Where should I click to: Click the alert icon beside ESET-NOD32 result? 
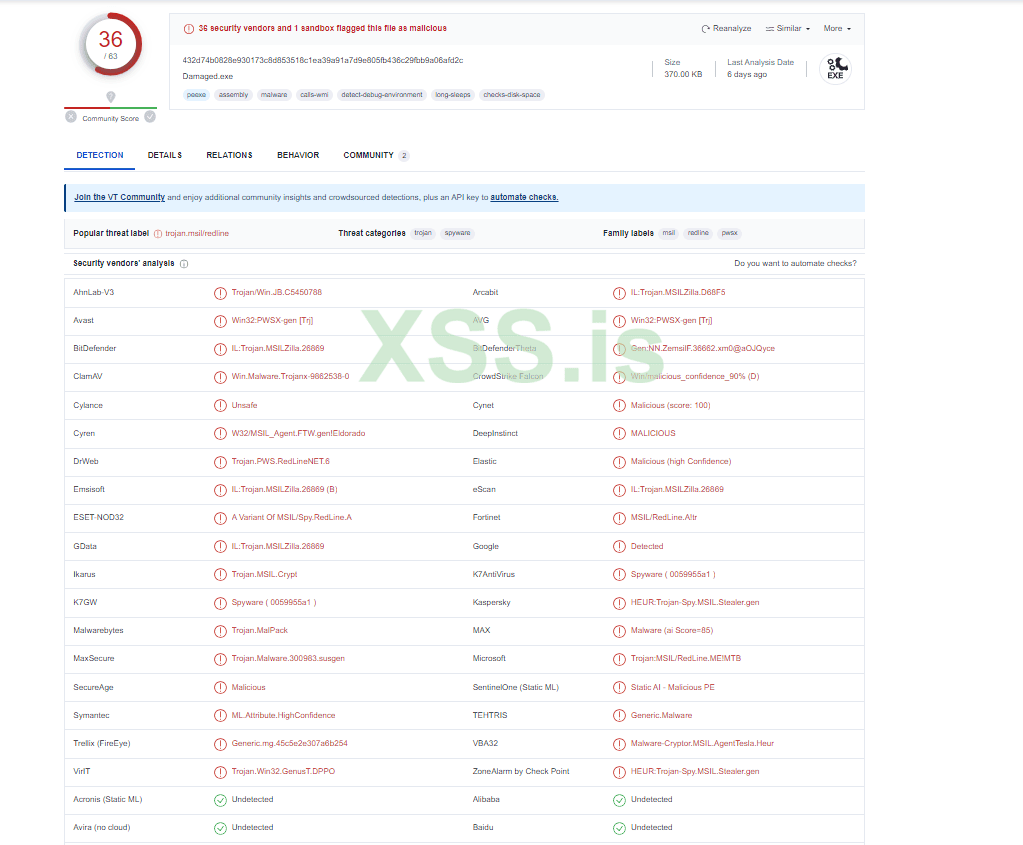221,518
